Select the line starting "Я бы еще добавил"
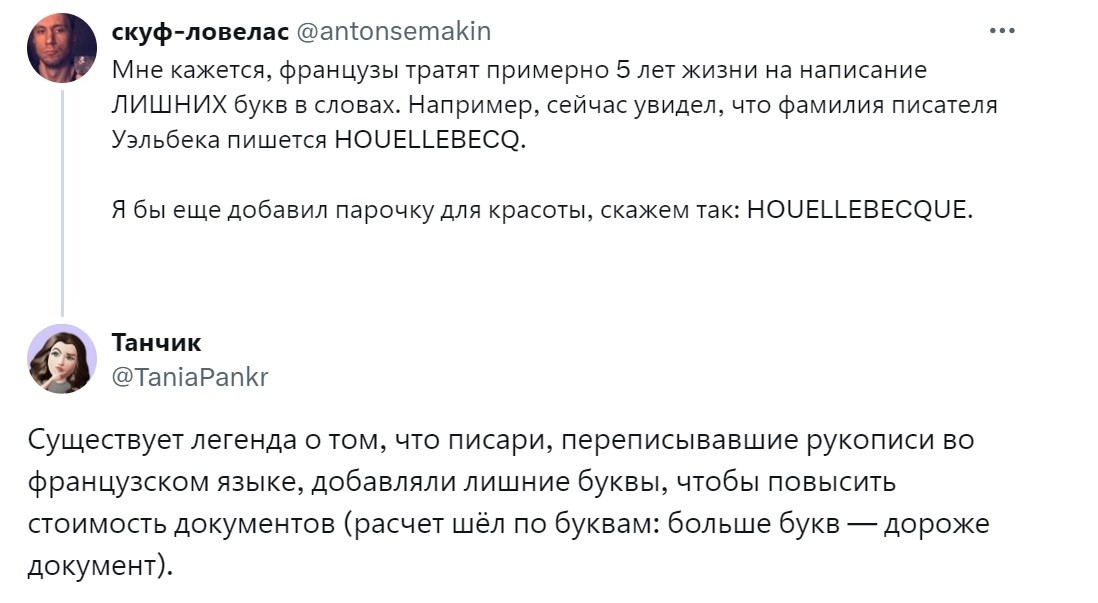The image size is (1098, 603). 540,211
